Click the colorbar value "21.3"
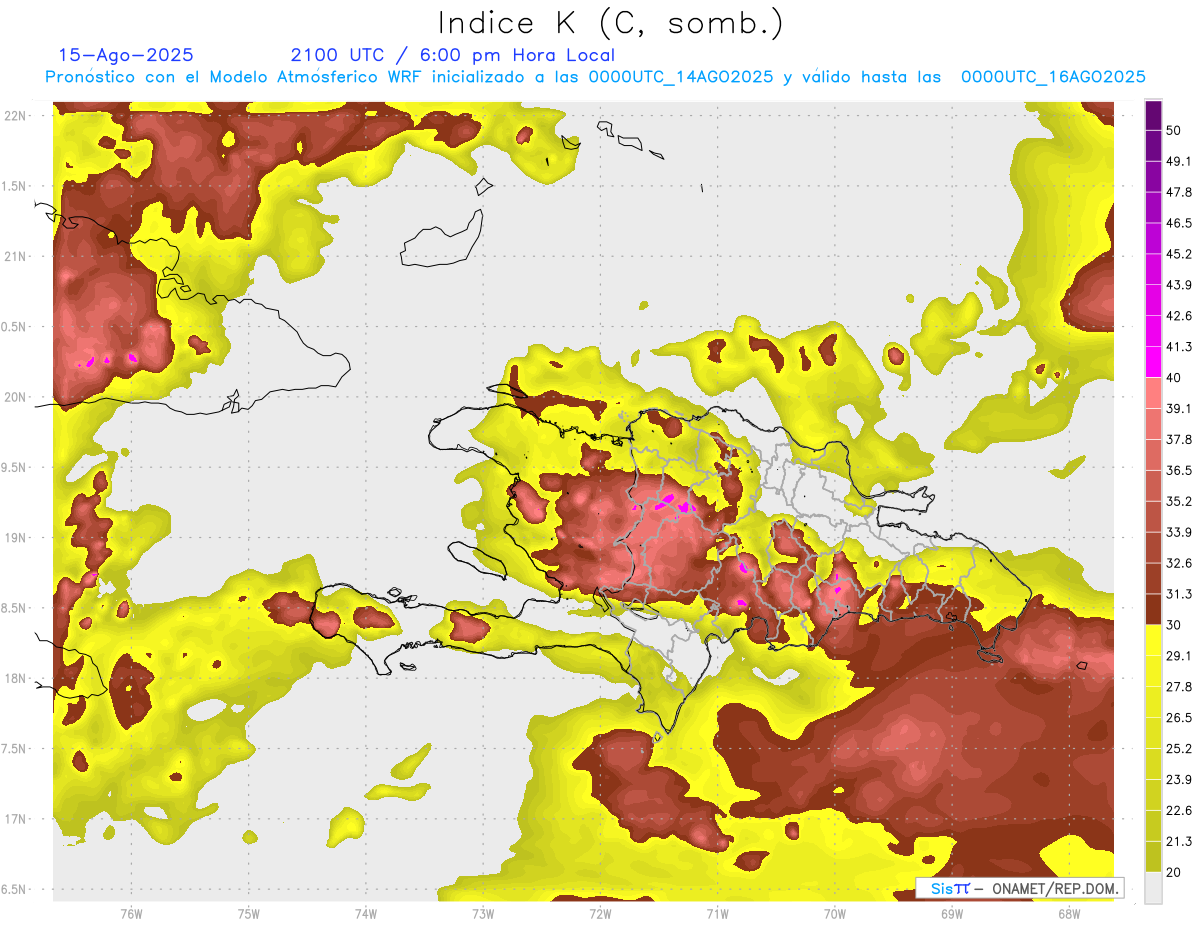The image size is (1200, 927). click(1178, 842)
